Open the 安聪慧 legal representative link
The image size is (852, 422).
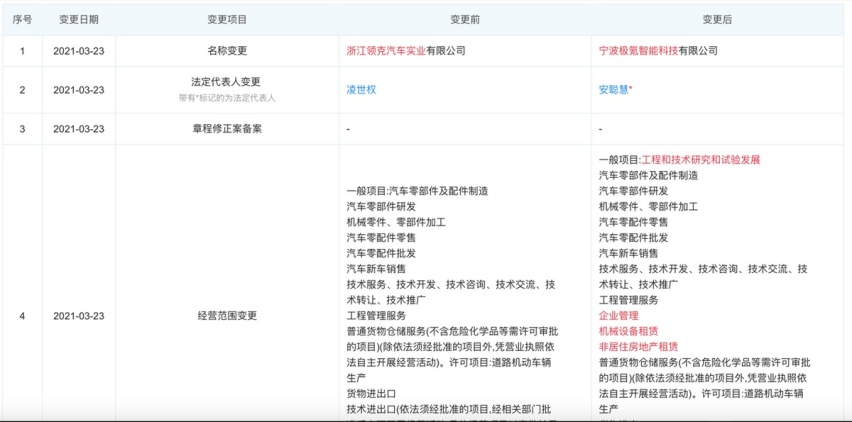coord(615,90)
